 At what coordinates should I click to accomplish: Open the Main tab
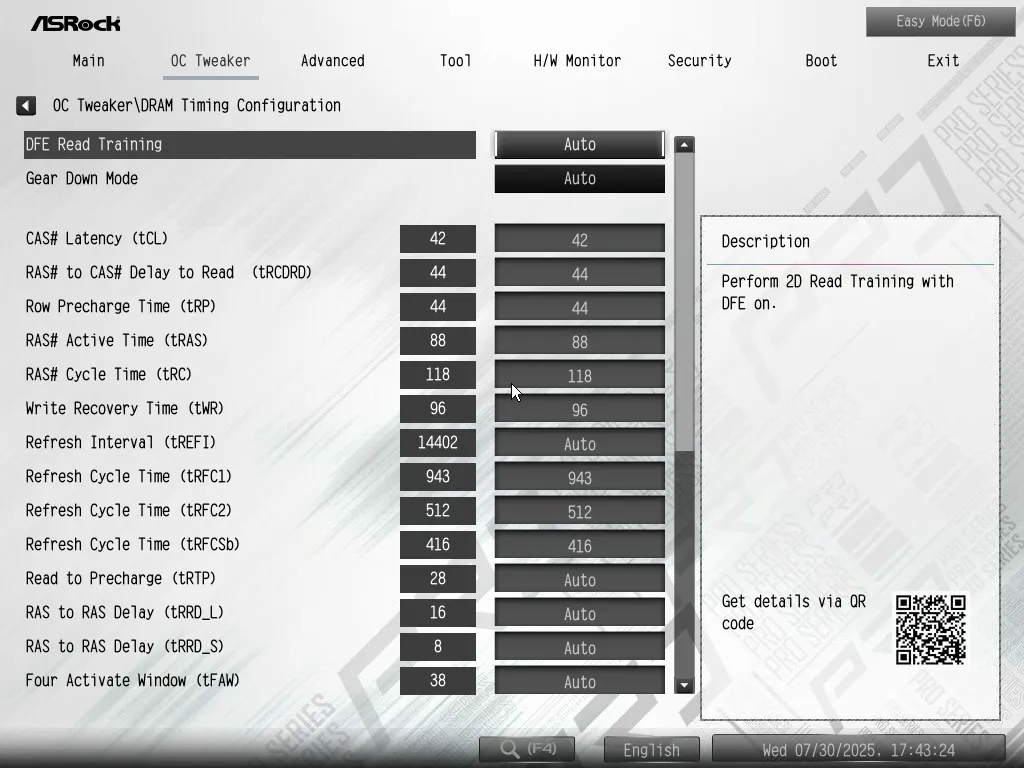pyautogui.click(x=89, y=61)
